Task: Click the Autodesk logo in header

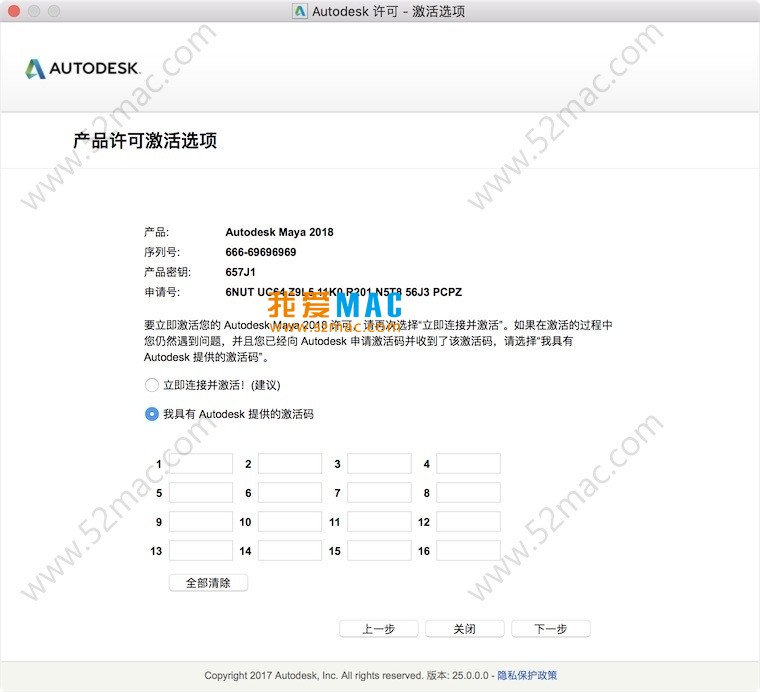Action: (82, 69)
